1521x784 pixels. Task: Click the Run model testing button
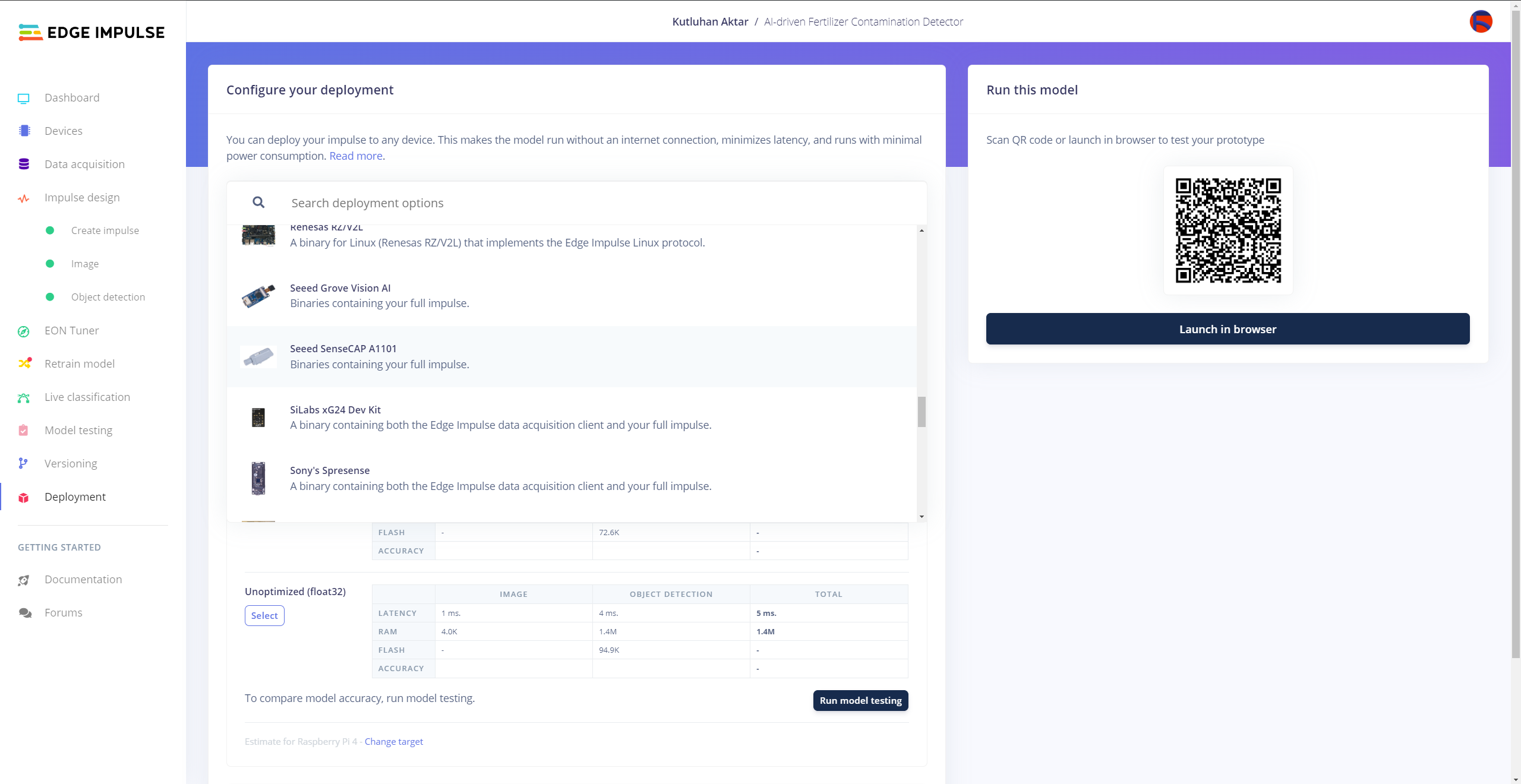tap(860, 700)
